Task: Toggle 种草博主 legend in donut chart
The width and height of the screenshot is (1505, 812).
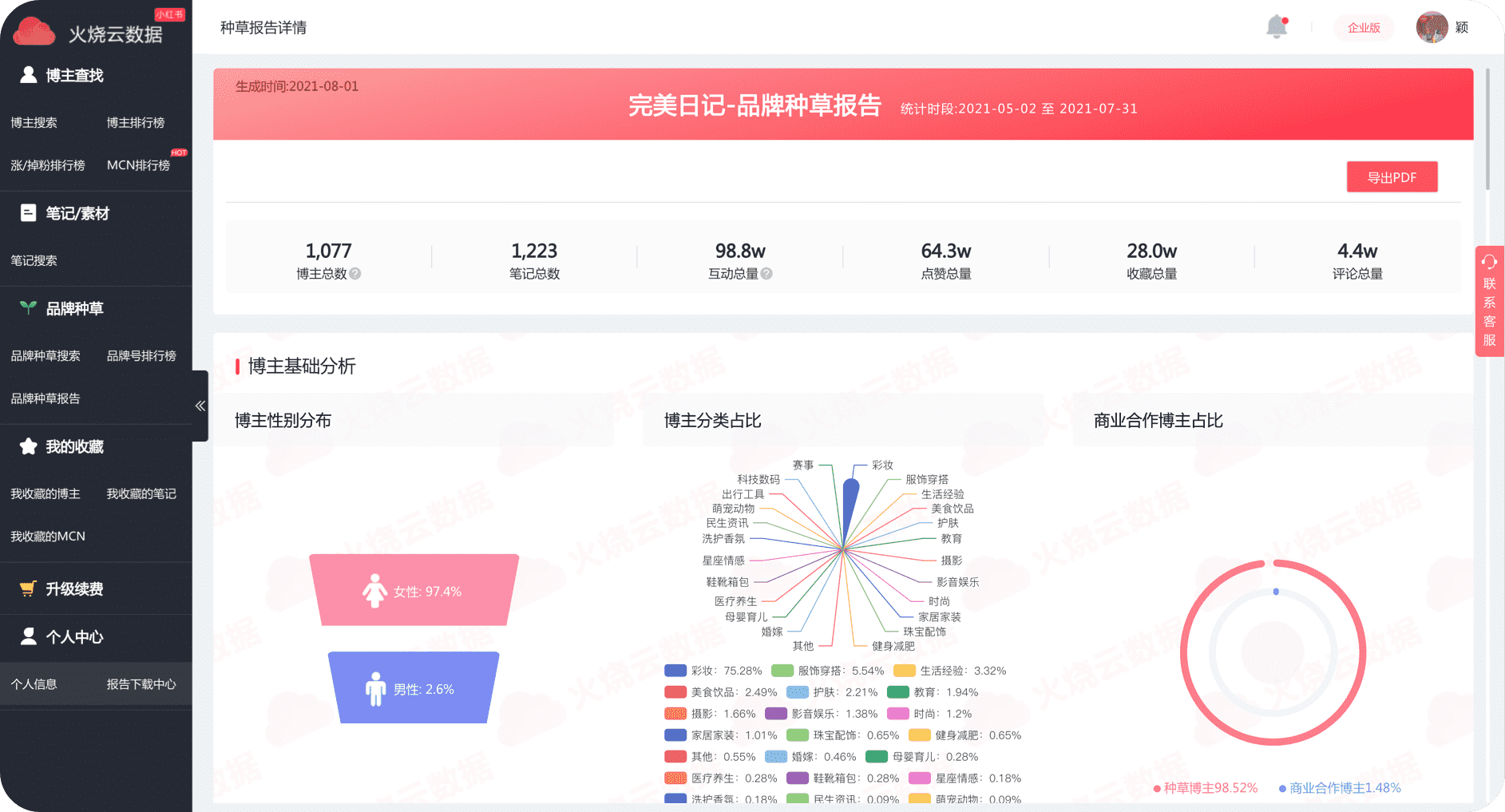Action: pyautogui.click(x=1206, y=788)
